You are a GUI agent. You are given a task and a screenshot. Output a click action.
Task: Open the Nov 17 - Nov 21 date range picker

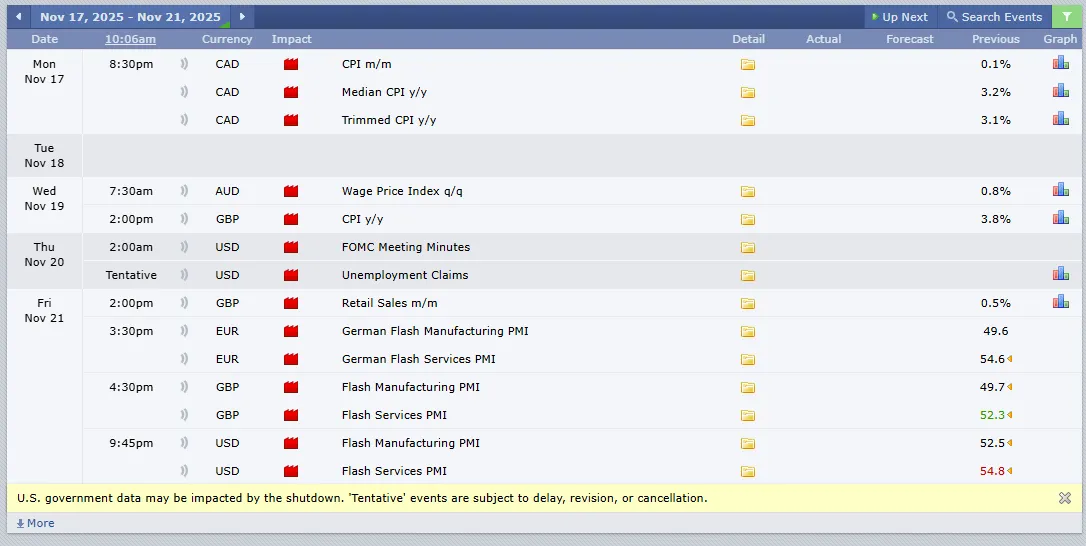(x=130, y=17)
